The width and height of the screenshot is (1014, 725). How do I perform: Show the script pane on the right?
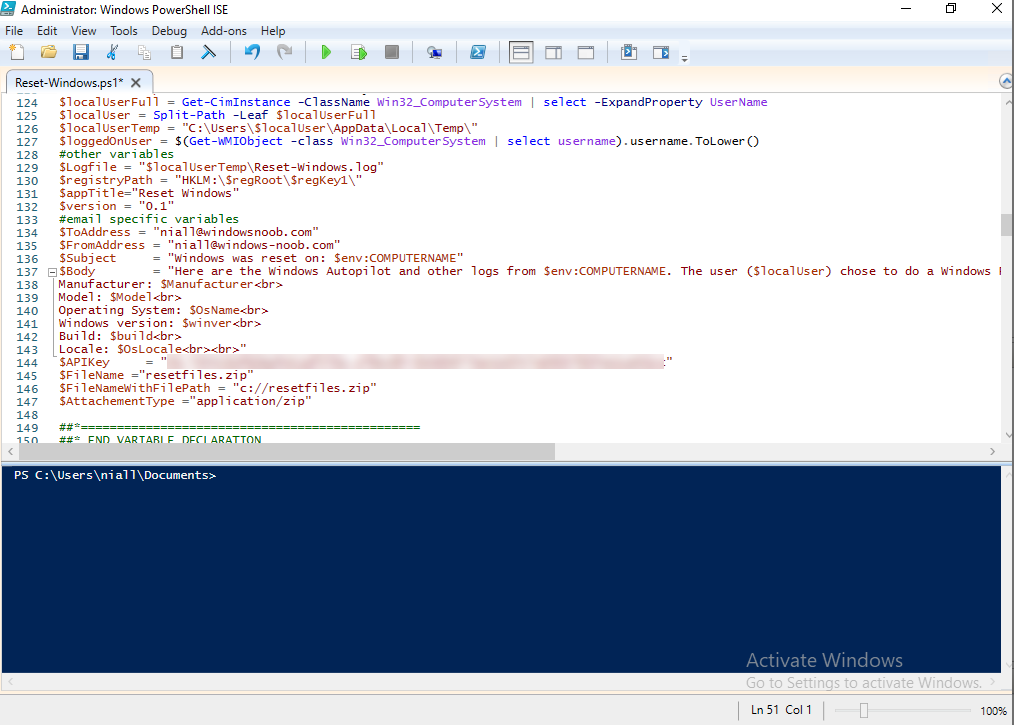coord(554,52)
